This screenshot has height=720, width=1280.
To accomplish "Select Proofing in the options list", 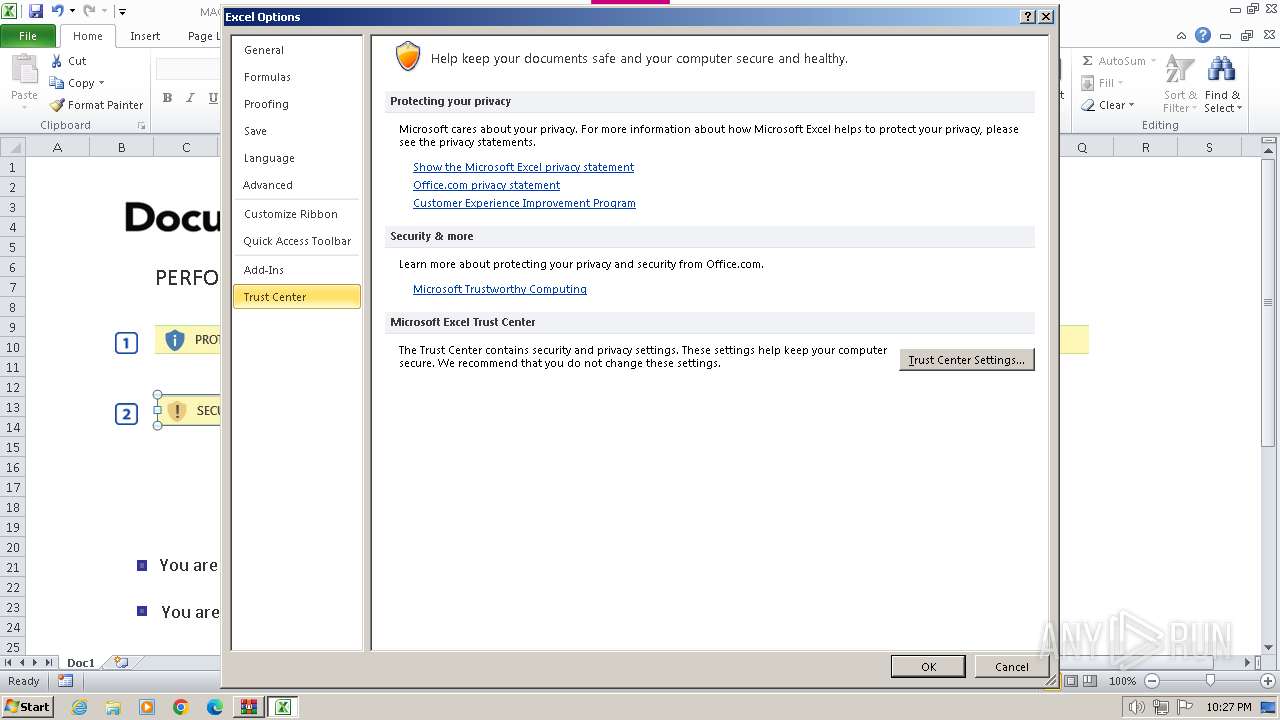I will click(x=297, y=104).
